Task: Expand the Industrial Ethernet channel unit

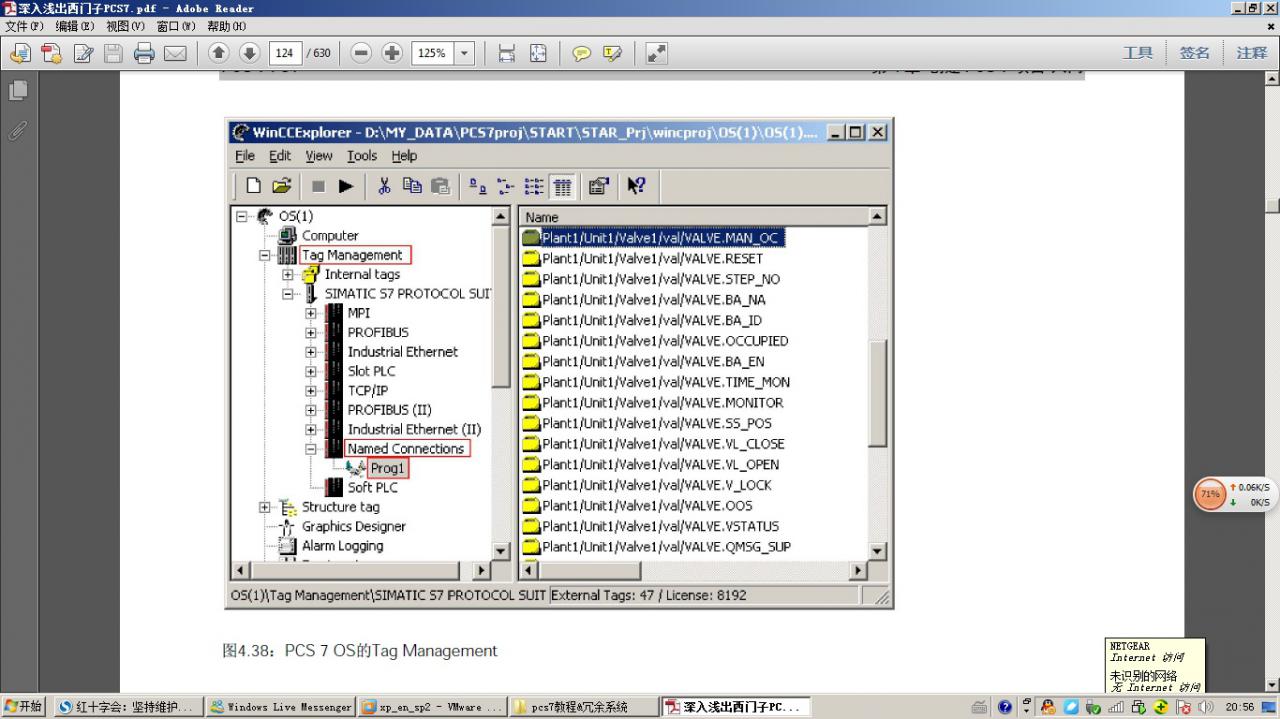Action: (311, 352)
